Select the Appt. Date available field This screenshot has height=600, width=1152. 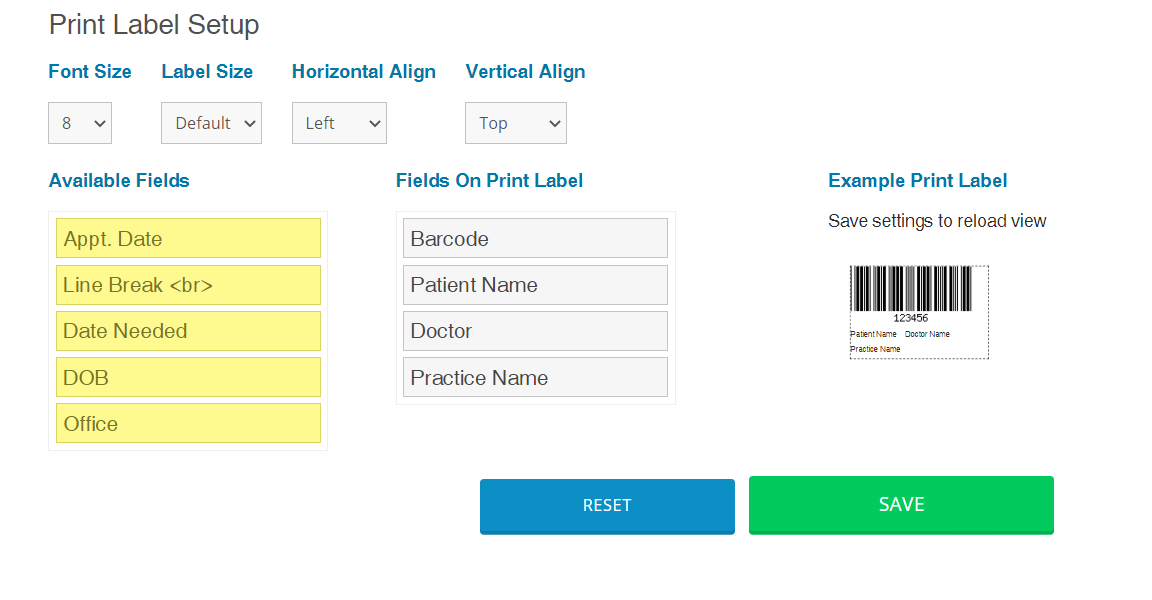click(188, 238)
